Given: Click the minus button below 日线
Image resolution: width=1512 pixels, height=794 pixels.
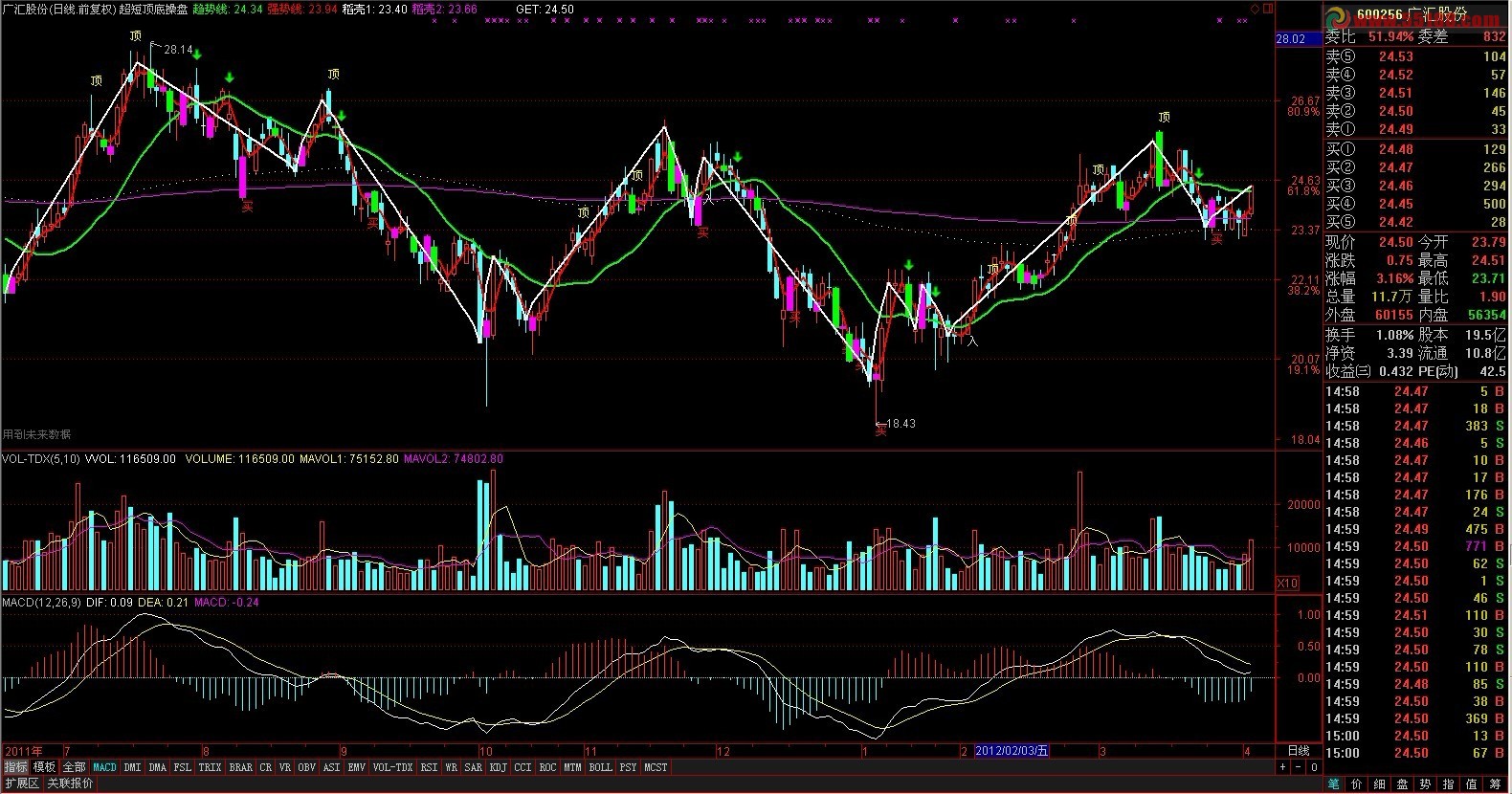Looking at the screenshot, I should click(1299, 767).
